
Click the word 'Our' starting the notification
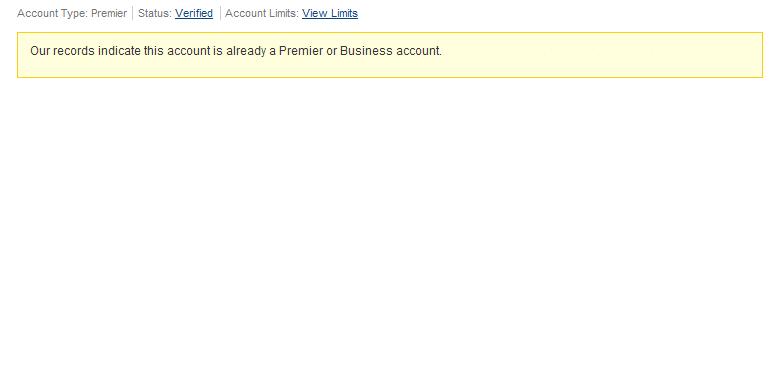40,51
